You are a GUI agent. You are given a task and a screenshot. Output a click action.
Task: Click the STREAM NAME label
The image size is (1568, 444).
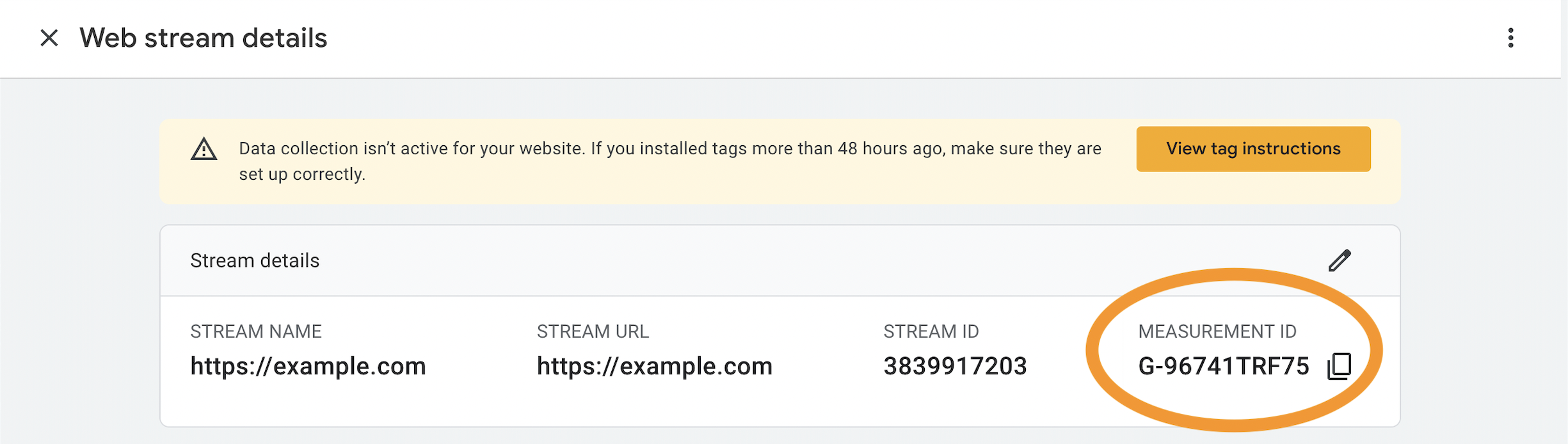(x=256, y=331)
